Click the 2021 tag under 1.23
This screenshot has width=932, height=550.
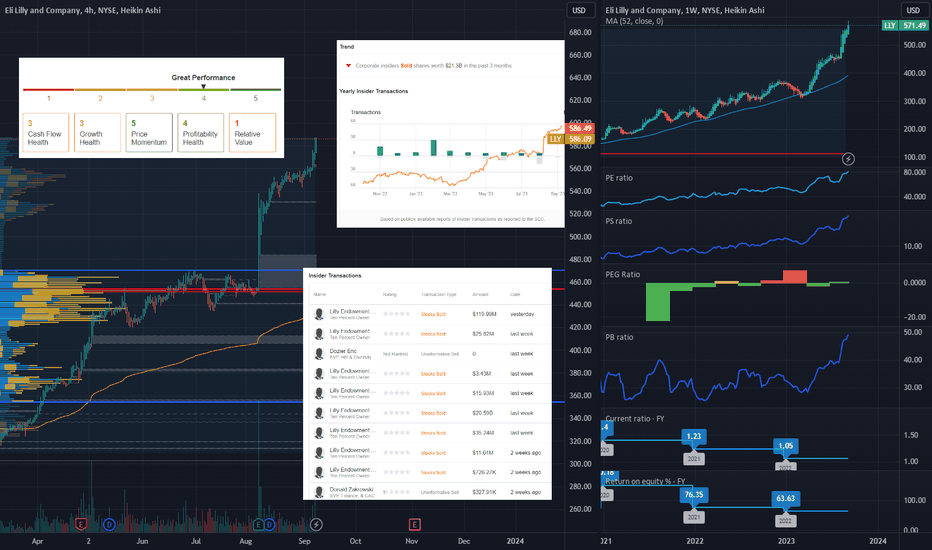[x=694, y=459]
